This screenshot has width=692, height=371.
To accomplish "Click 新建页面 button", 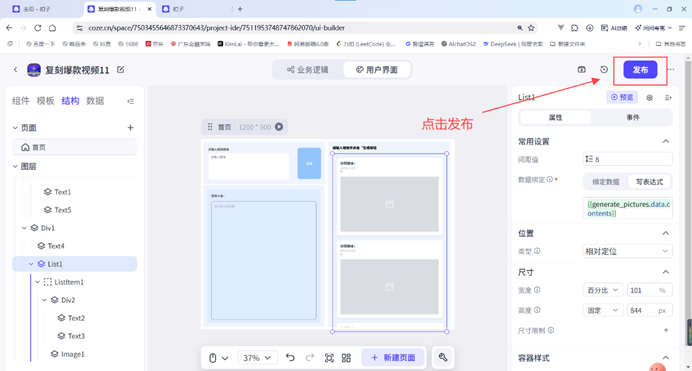I will 393,357.
